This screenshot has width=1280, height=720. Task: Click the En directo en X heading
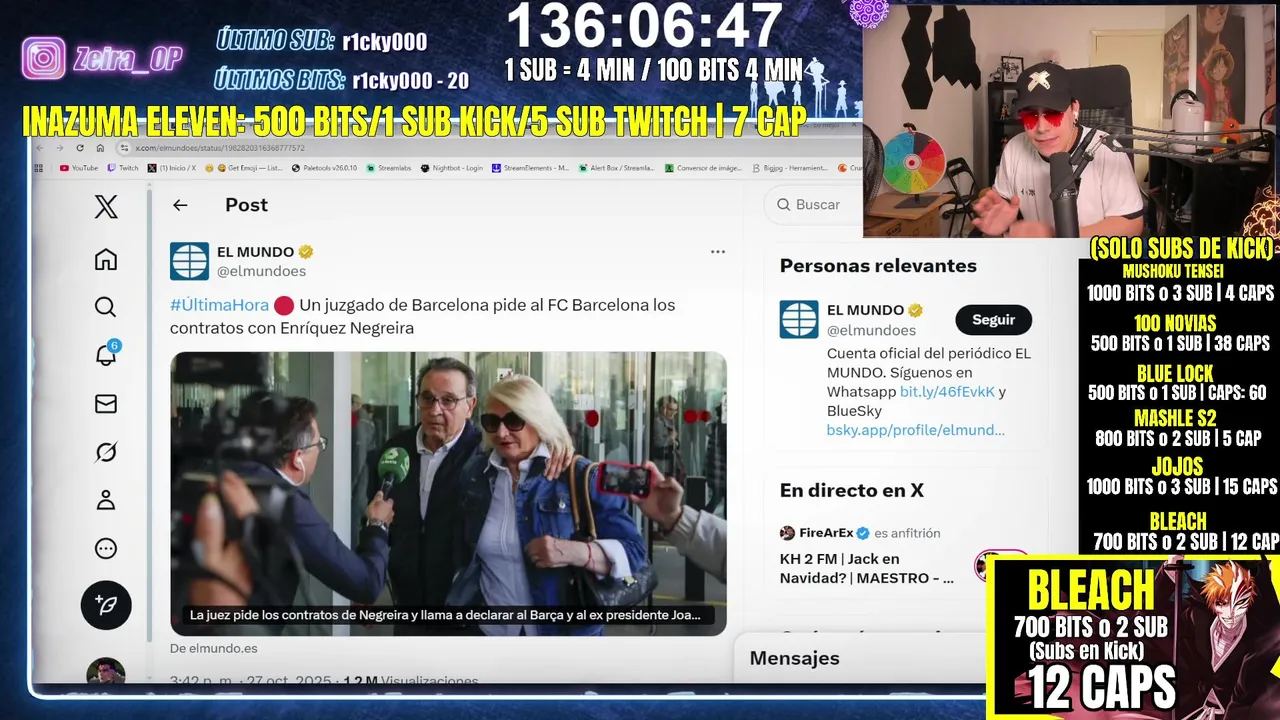(x=852, y=490)
